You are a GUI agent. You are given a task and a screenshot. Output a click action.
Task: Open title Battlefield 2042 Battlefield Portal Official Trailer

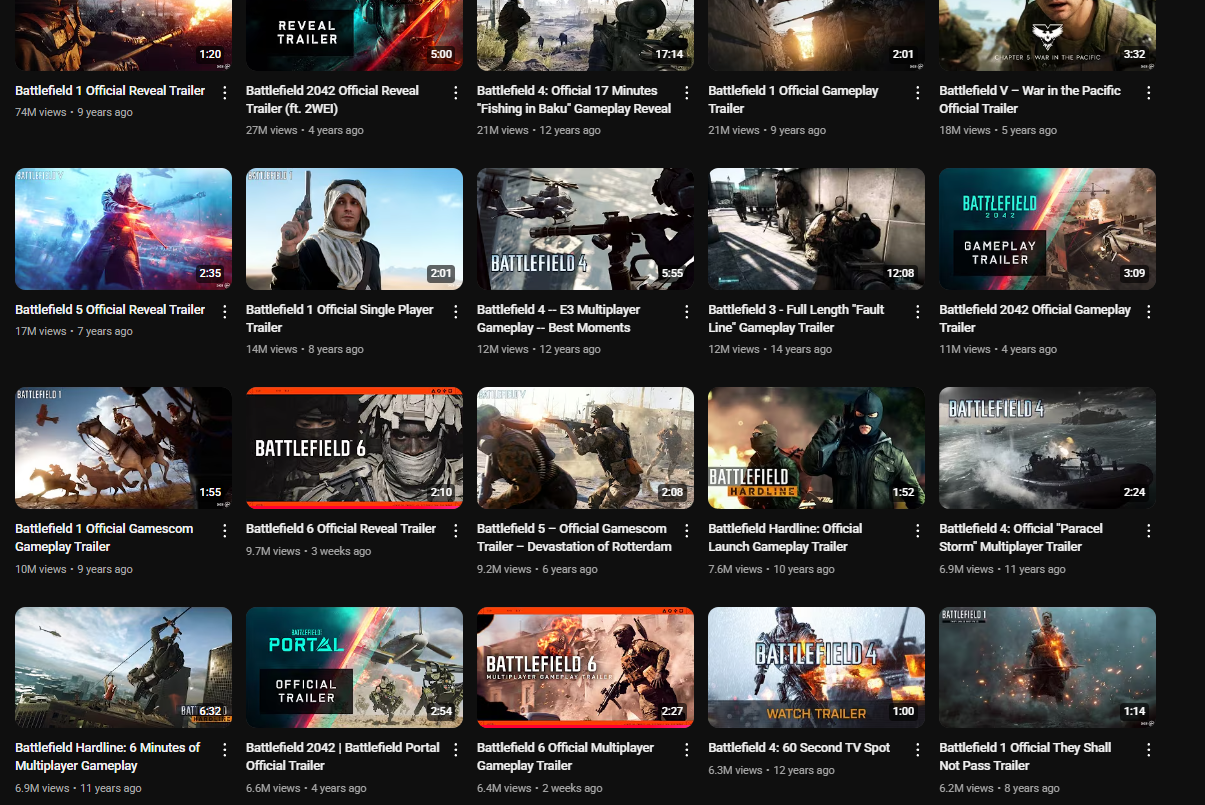tap(343, 756)
